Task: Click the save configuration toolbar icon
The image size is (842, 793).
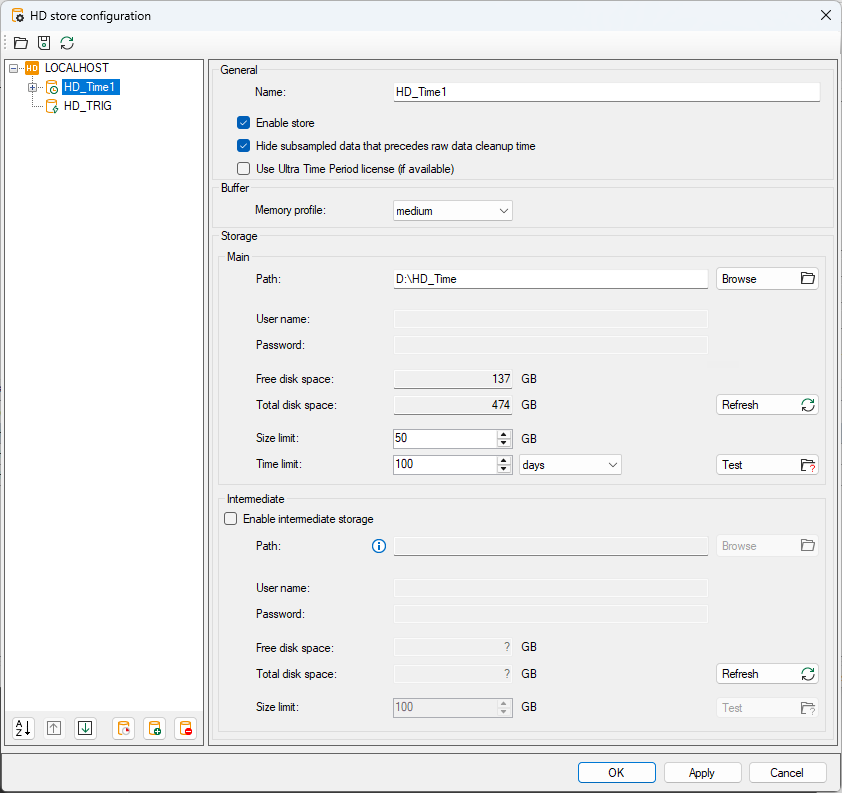Action: 44,43
